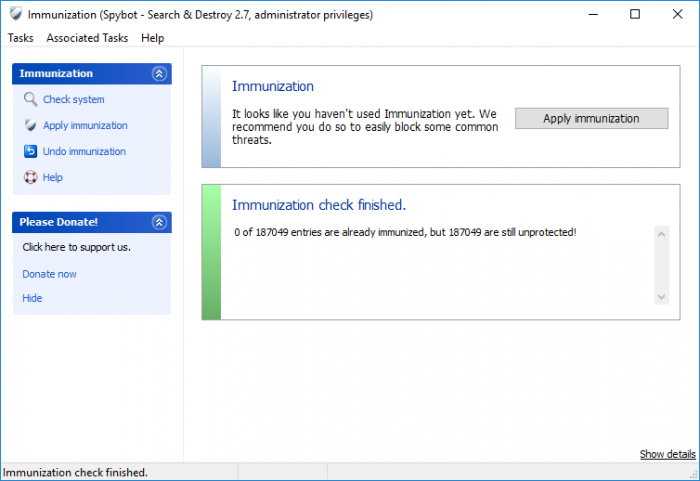Click the lifebuoy Help icon

[x=30, y=177]
